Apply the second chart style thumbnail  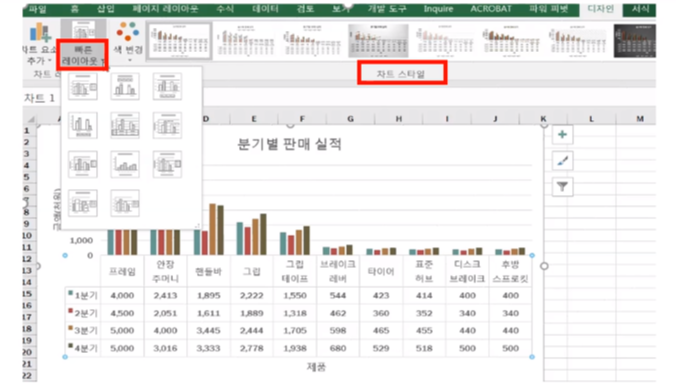246,41
